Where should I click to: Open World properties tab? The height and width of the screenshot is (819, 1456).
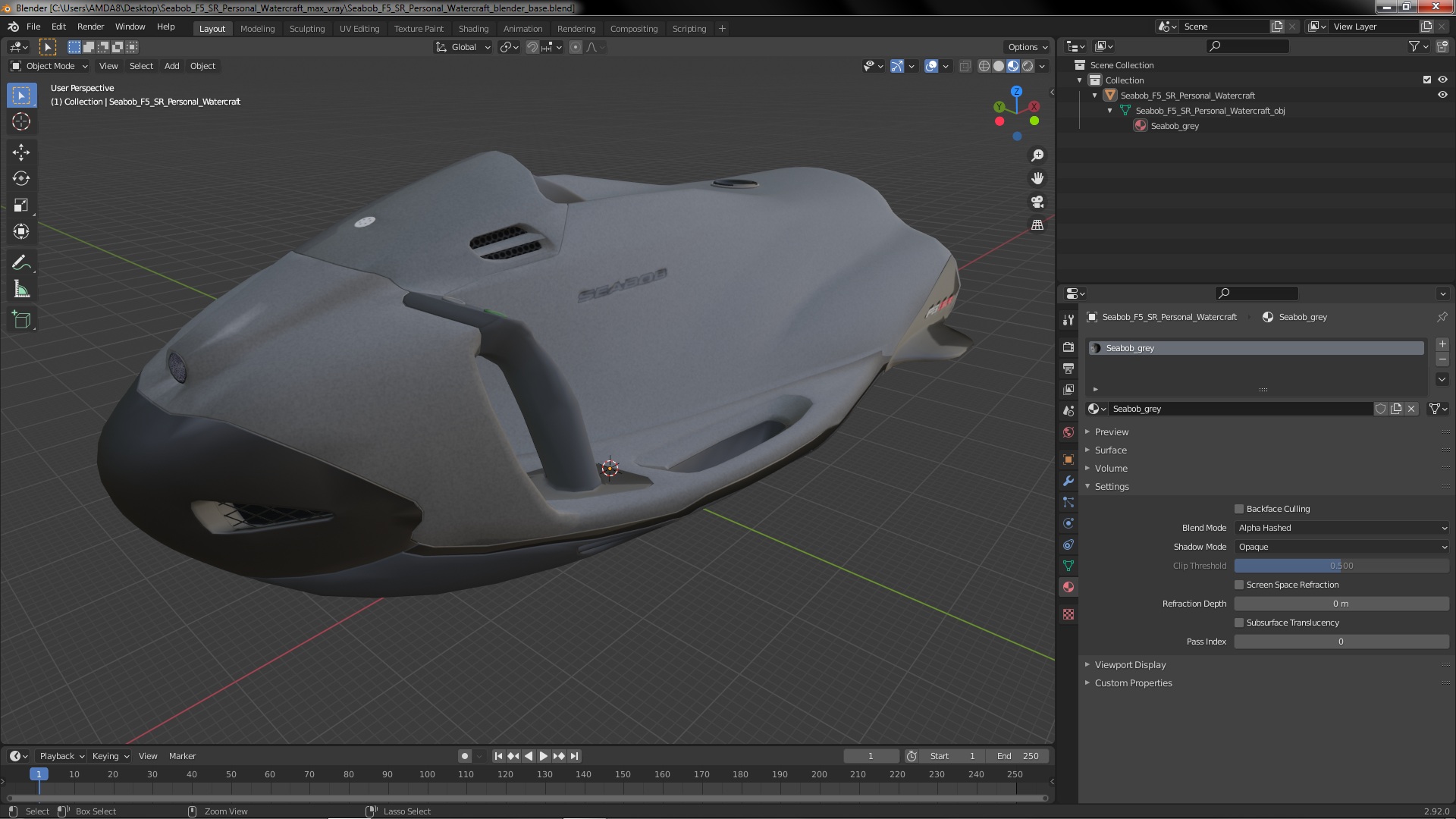pos(1068,431)
